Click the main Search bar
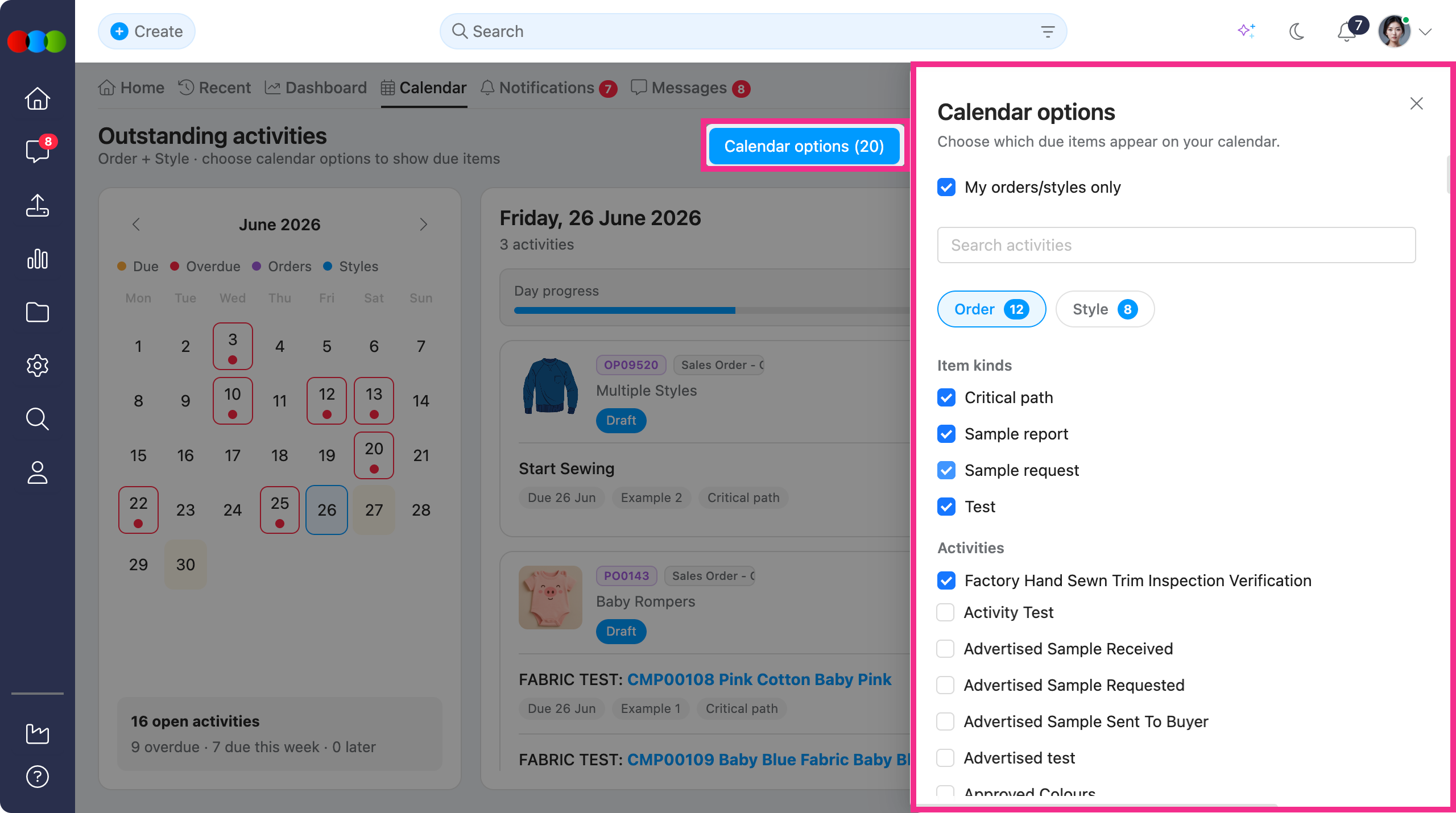Screen dimensions: 1456x813 coord(753,31)
